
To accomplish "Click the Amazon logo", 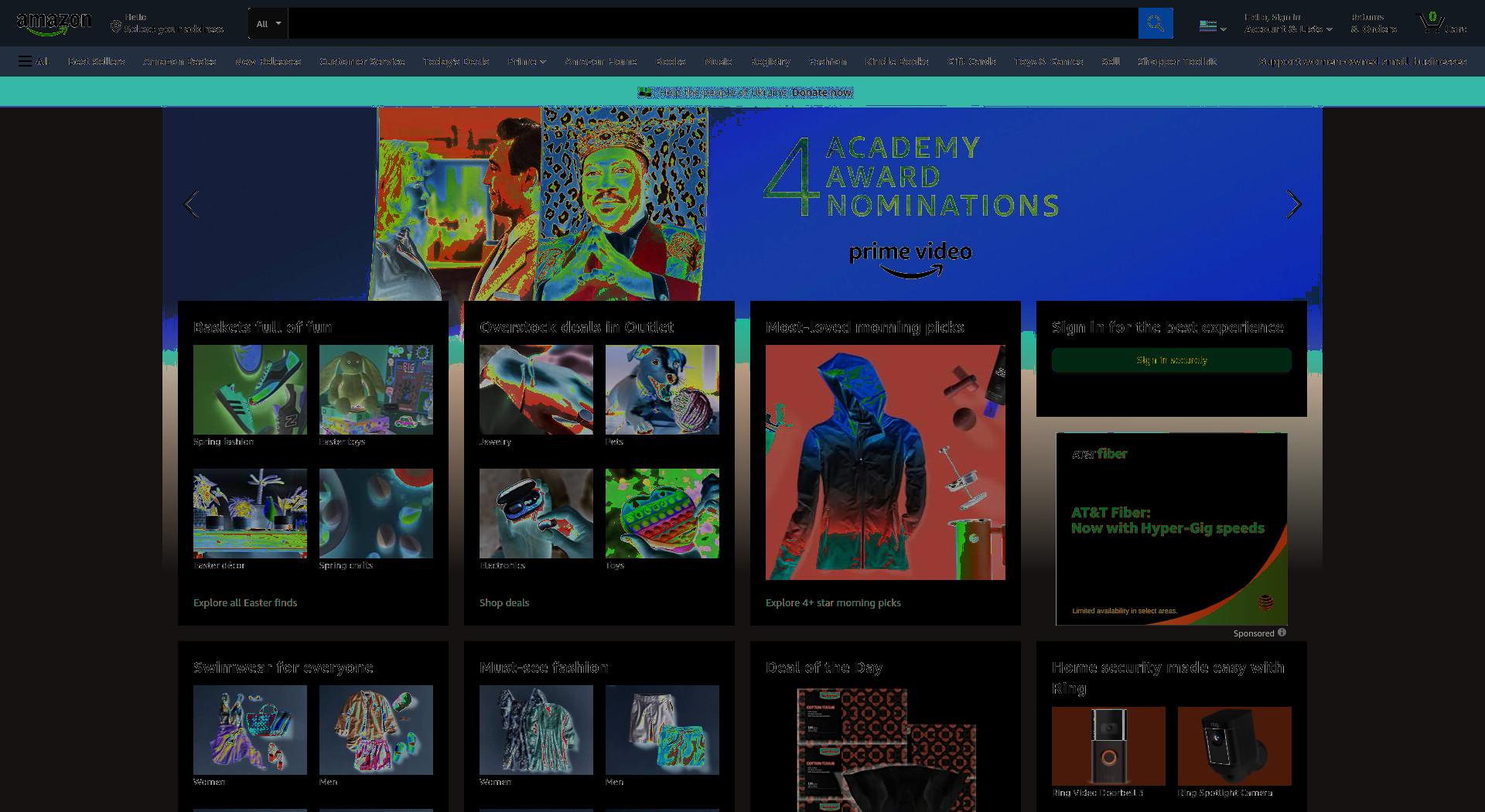I will point(53,23).
